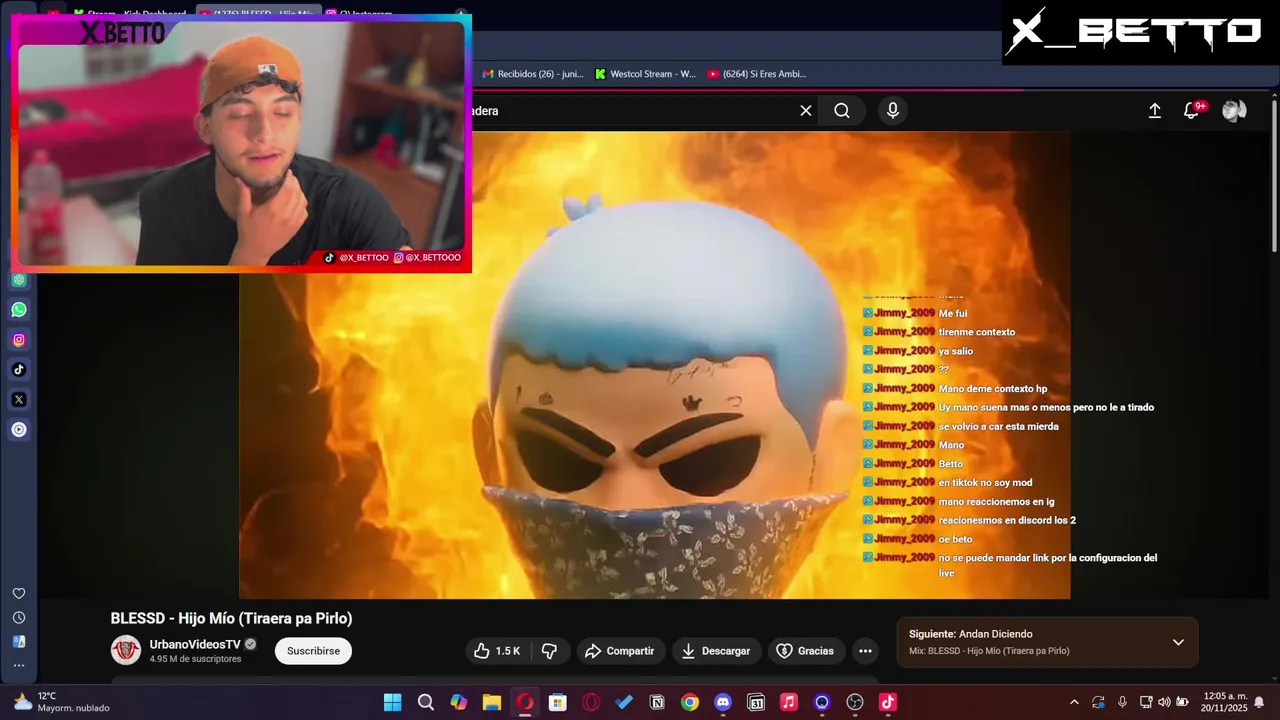Open history clock in Opera sidebar
The image size is (1280, 720).
pos(19,618)
